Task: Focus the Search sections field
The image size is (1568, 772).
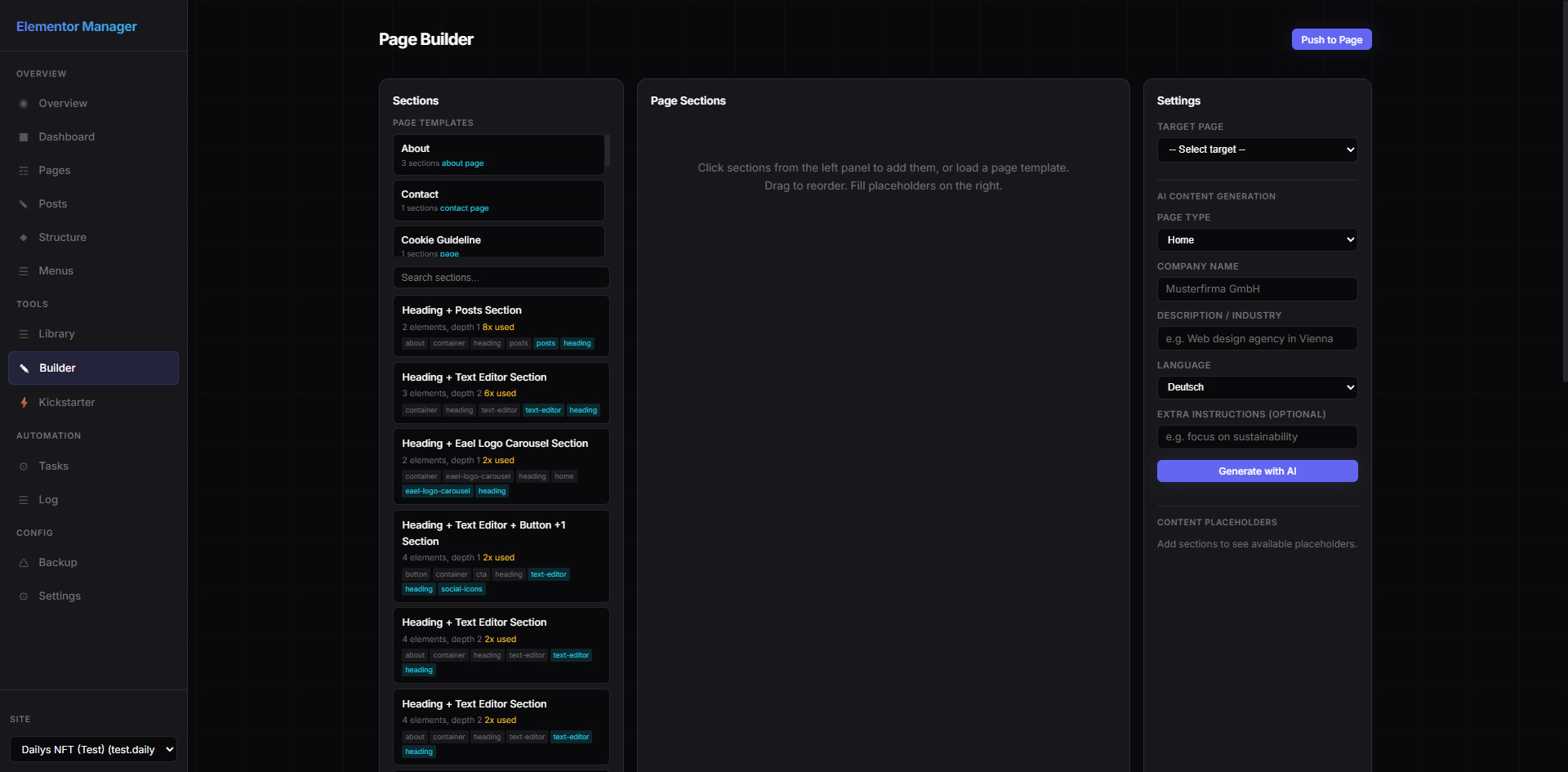Action: click(501, 278)
